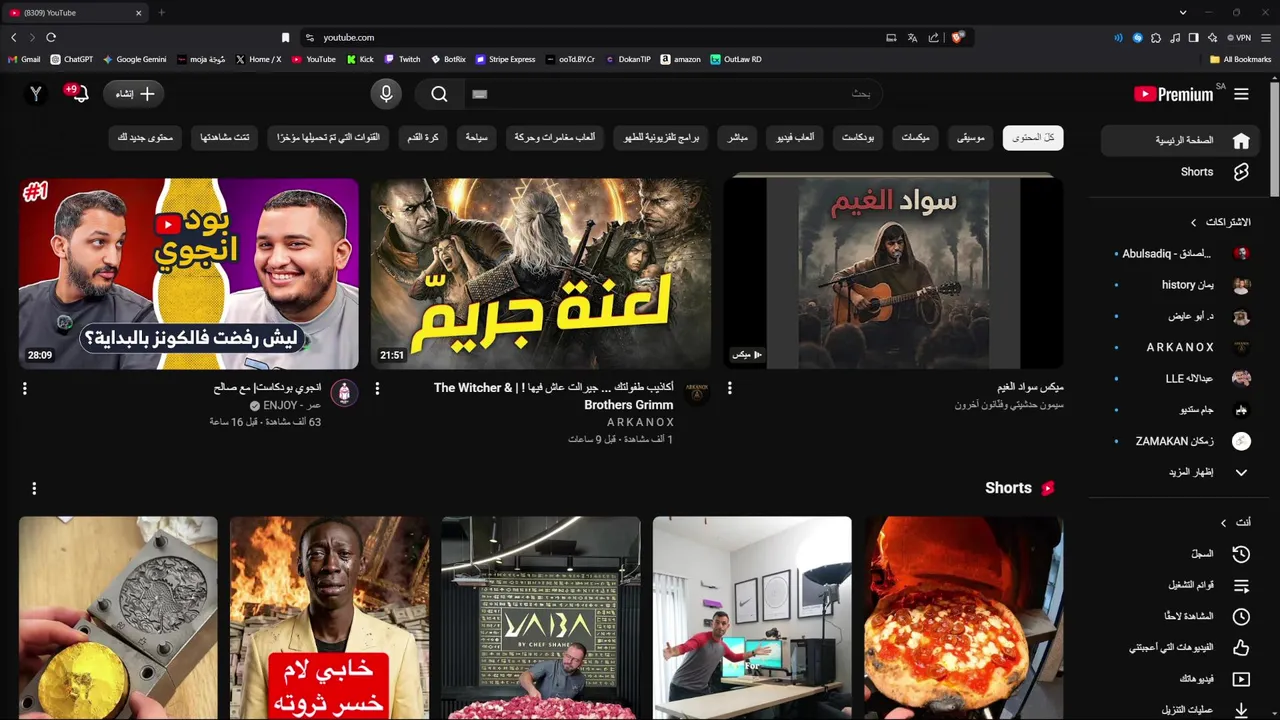
Task: Open the Subscriptions (الاشتراكات) section chevron
Action: pyautogui.click(x=1193, y=222)
